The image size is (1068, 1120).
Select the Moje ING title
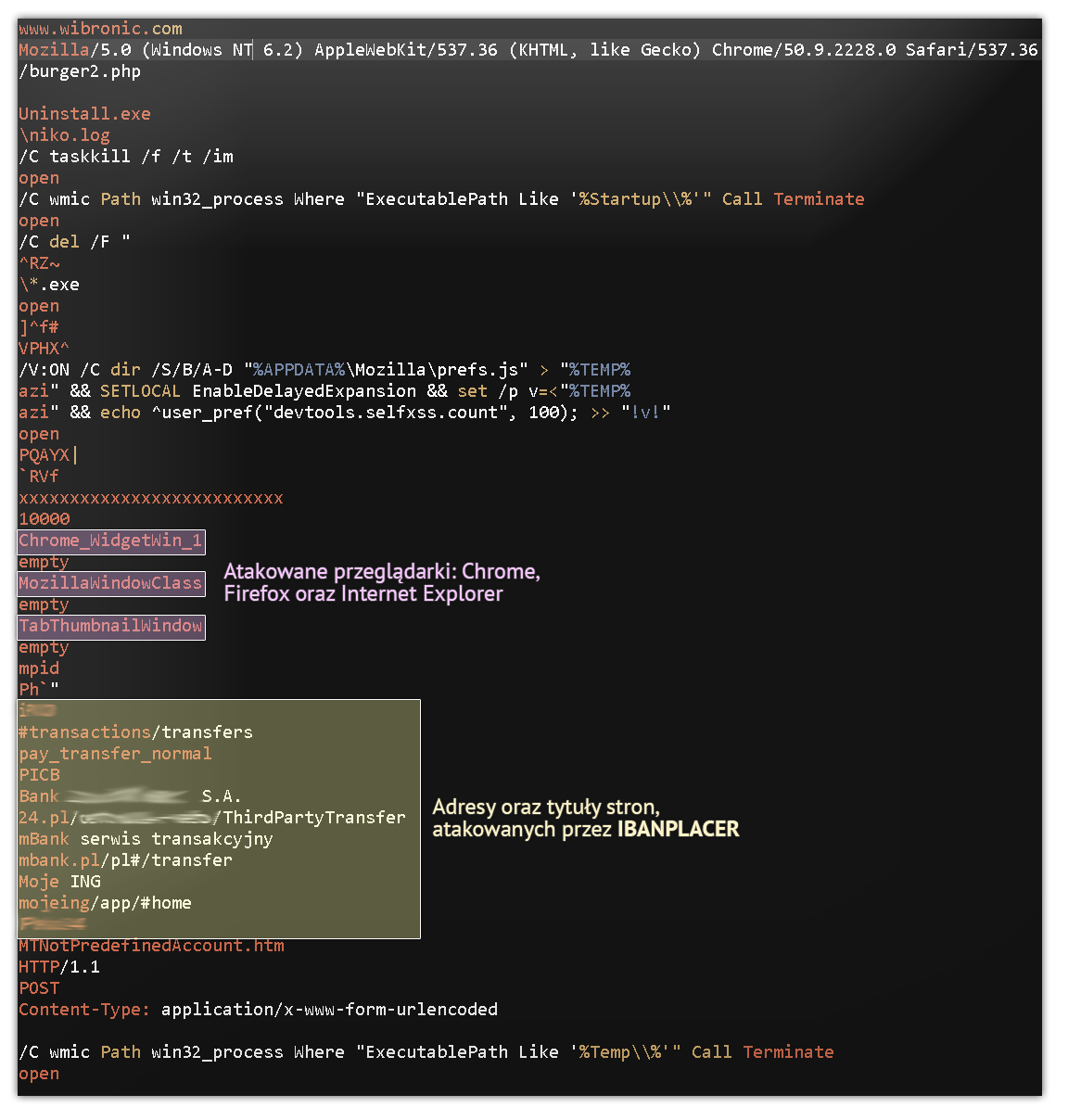pos(59,882)
